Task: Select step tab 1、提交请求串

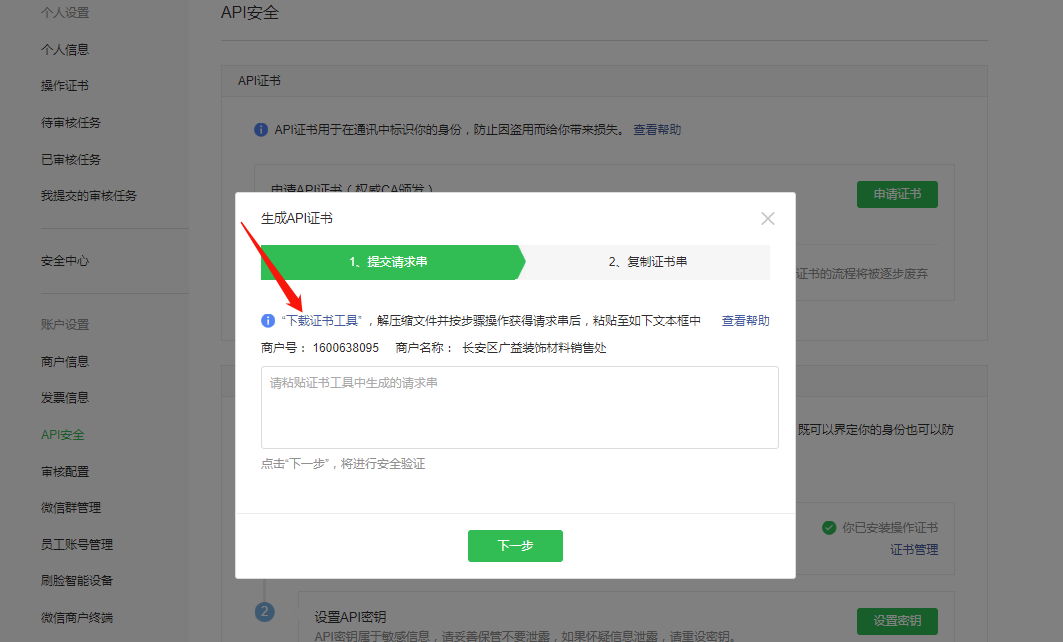Action: (388, 262)
